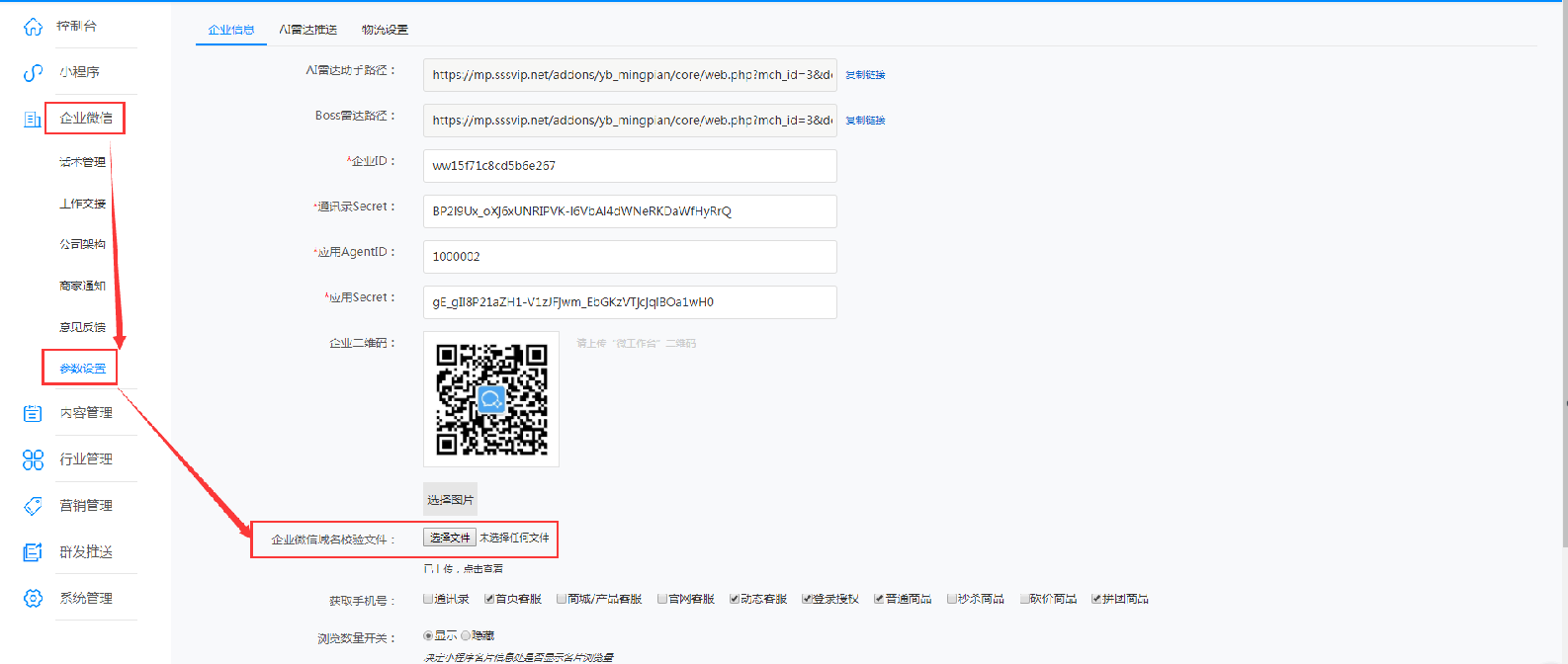
Task: Click the 群发推送 sidebar icon
Action: [33, 552]
